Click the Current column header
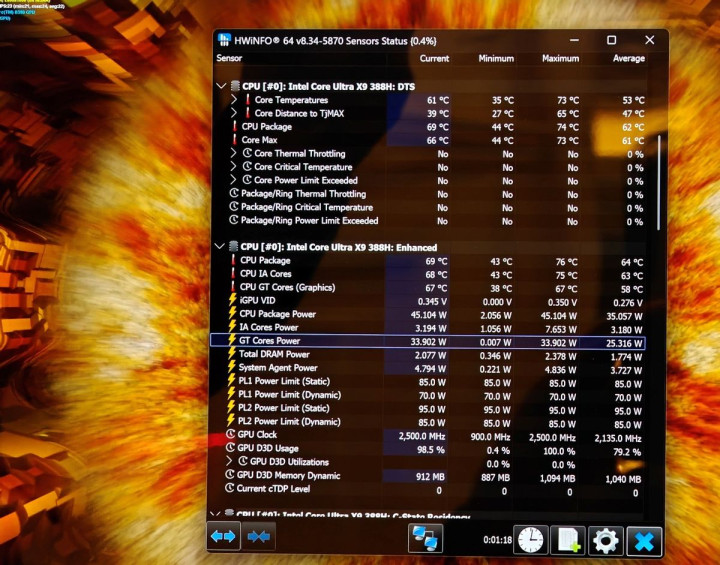The width and height of the screenshot is (720, 565). [434, 58]
